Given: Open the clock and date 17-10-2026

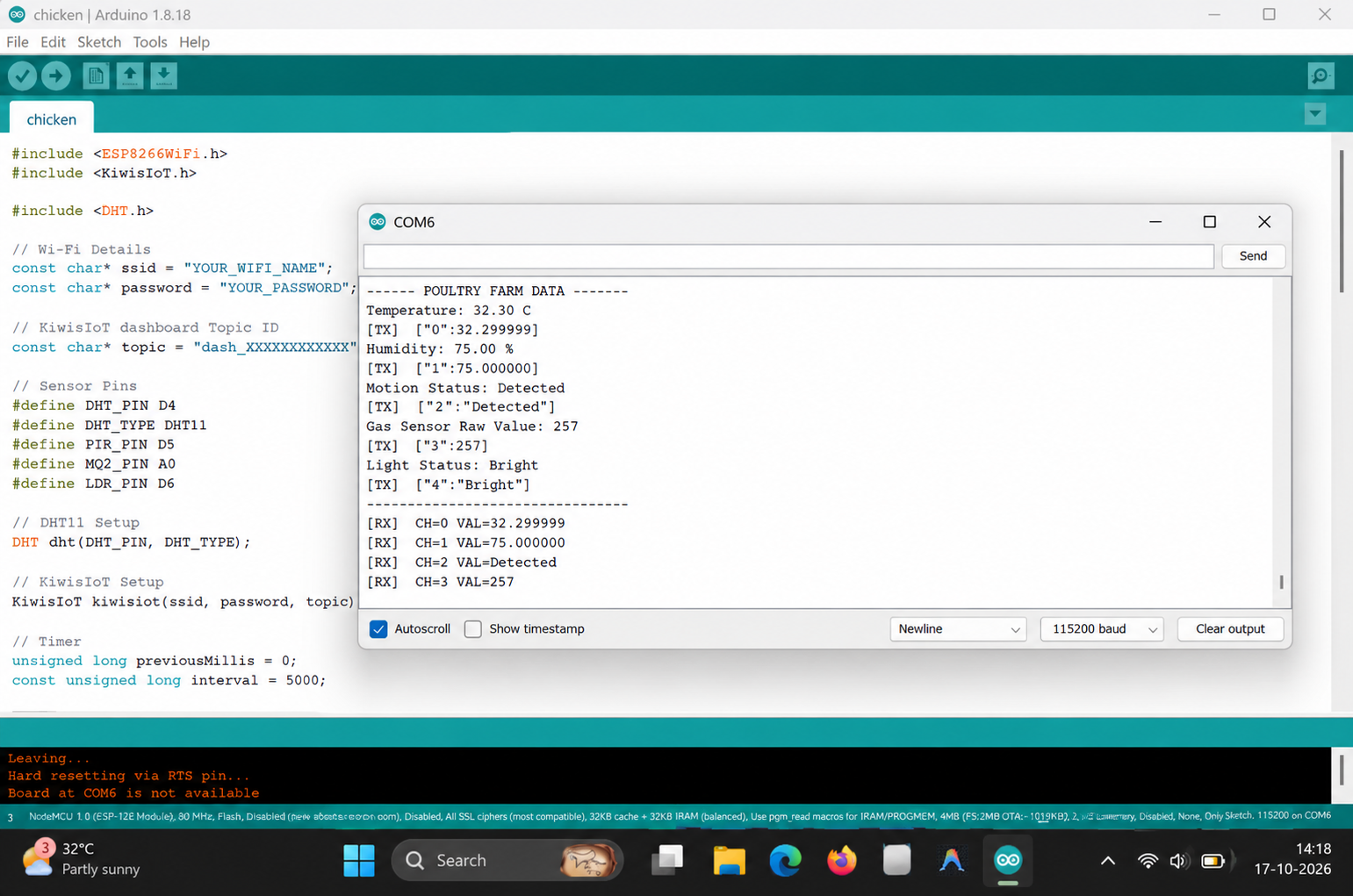Looking at the screenshot, I should 1292,859.
